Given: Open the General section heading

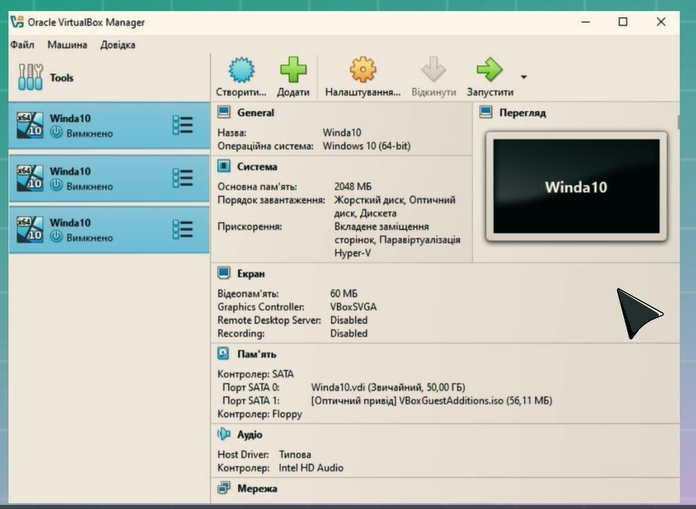Looking at the screenshot, I should pyautogui.click(x=256, y=113).
